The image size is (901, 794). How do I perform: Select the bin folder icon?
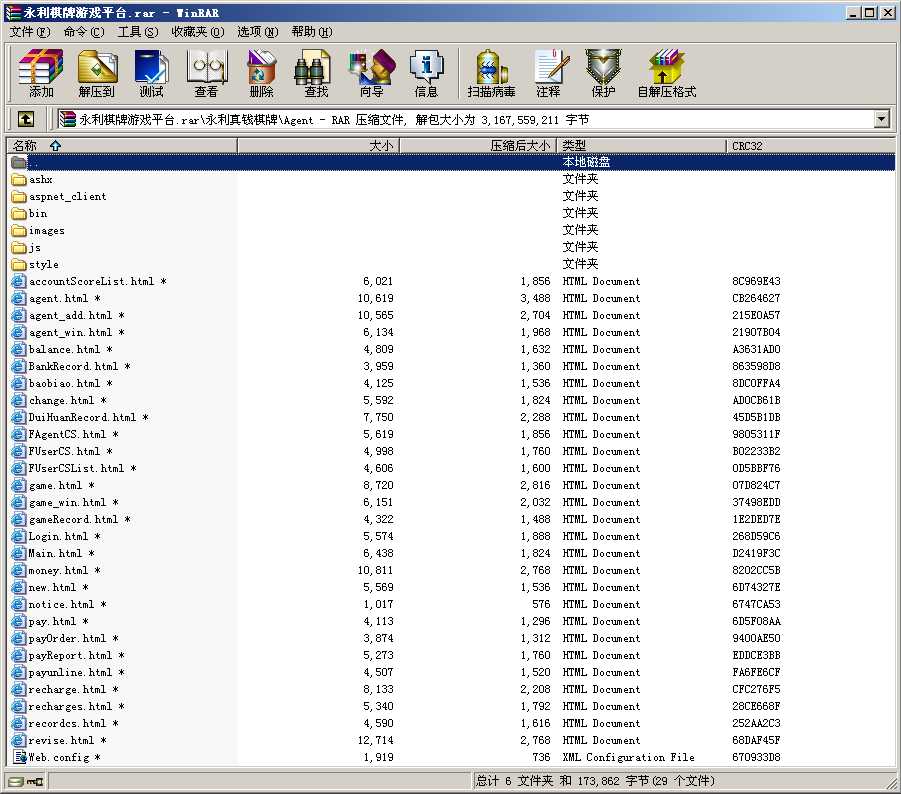[19, 213]
